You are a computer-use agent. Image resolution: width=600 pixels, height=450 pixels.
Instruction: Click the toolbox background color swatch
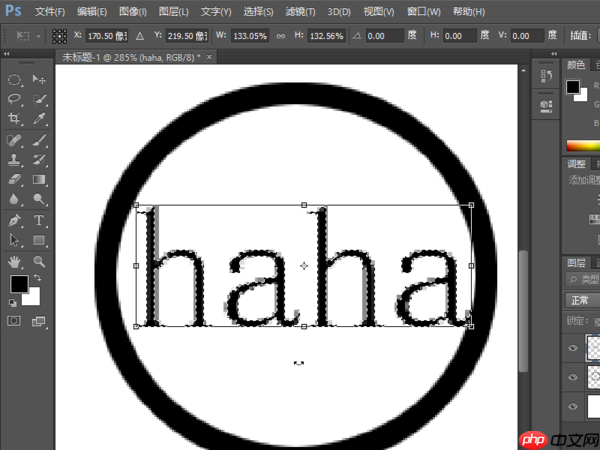coord(33,298)
